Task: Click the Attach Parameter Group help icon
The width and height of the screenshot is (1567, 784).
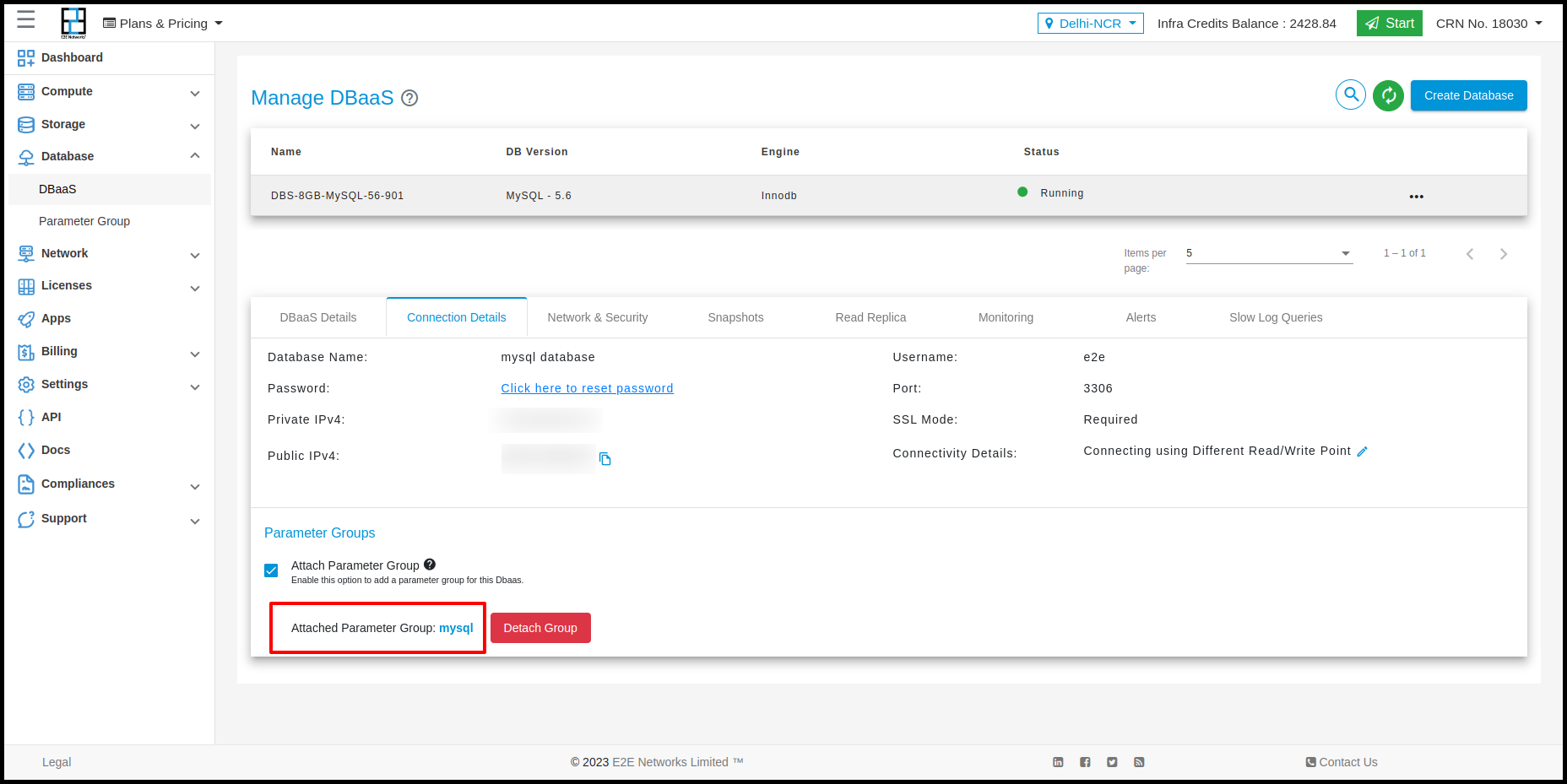Action: (x=430, y=565)
